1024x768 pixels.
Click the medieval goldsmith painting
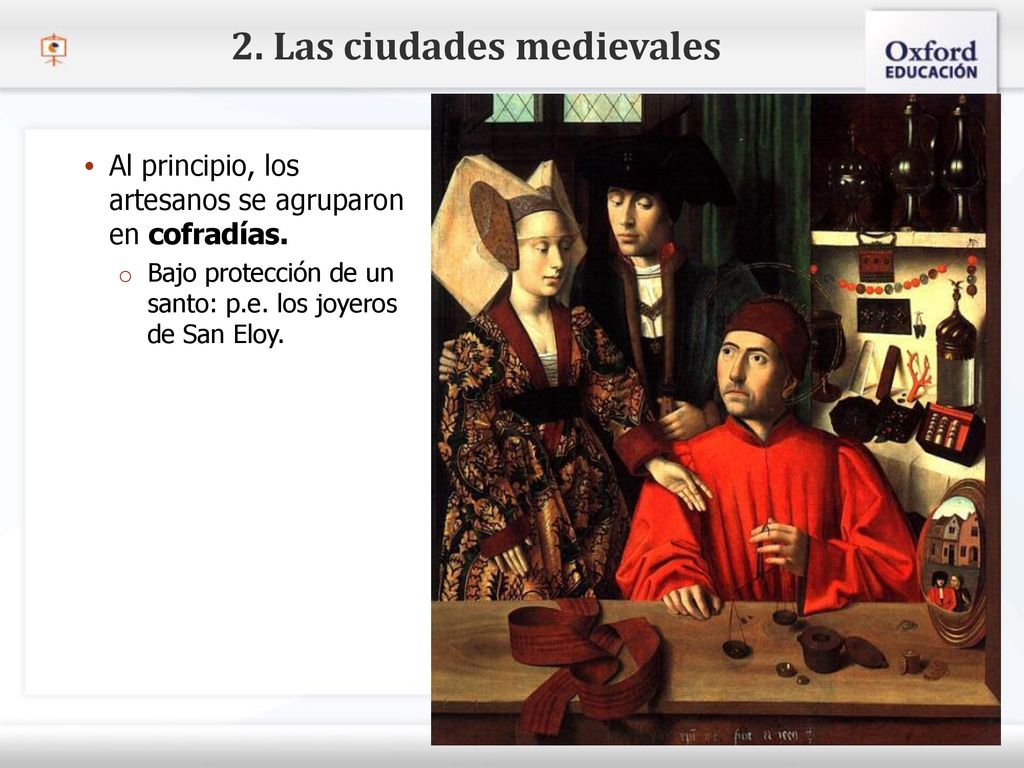pyautogui.click(x=716, y=419)
